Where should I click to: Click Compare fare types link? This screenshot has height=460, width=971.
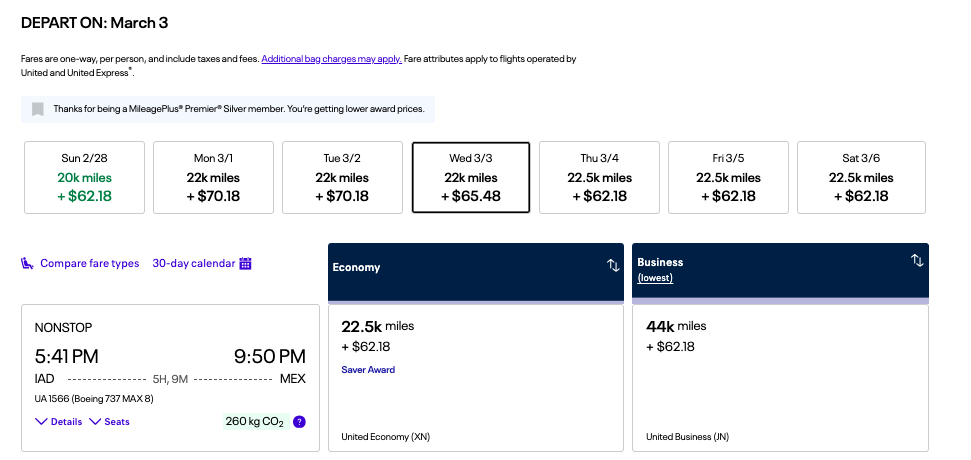[90, 263]
